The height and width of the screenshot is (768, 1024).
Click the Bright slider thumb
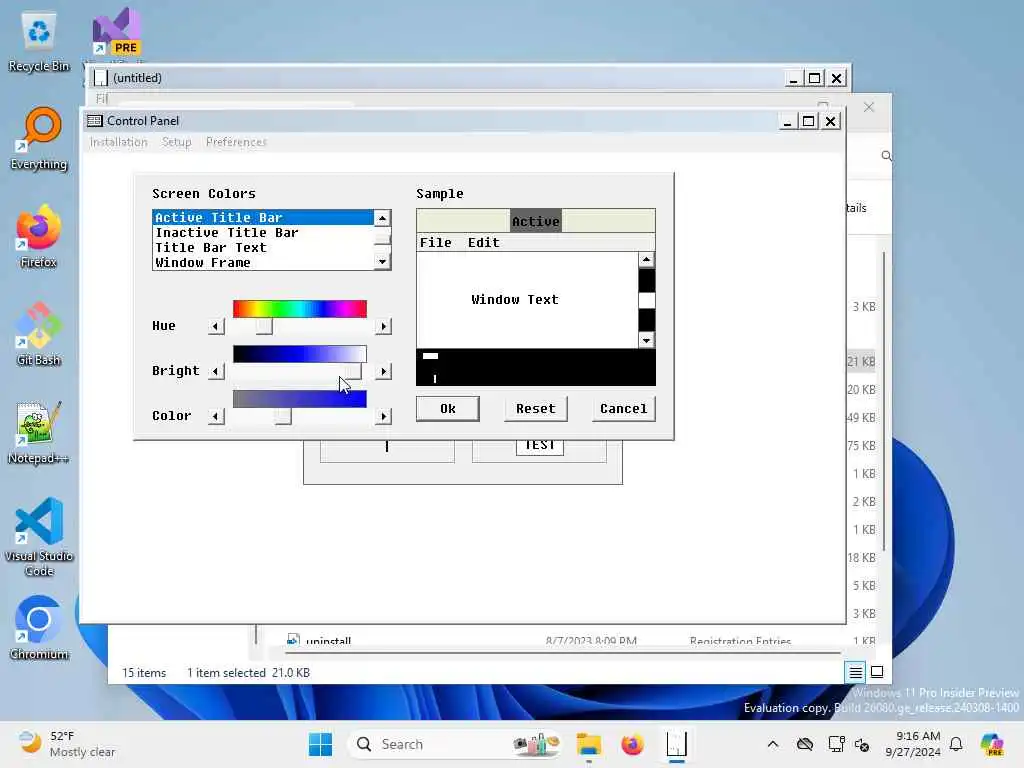[x=353, y=371]
